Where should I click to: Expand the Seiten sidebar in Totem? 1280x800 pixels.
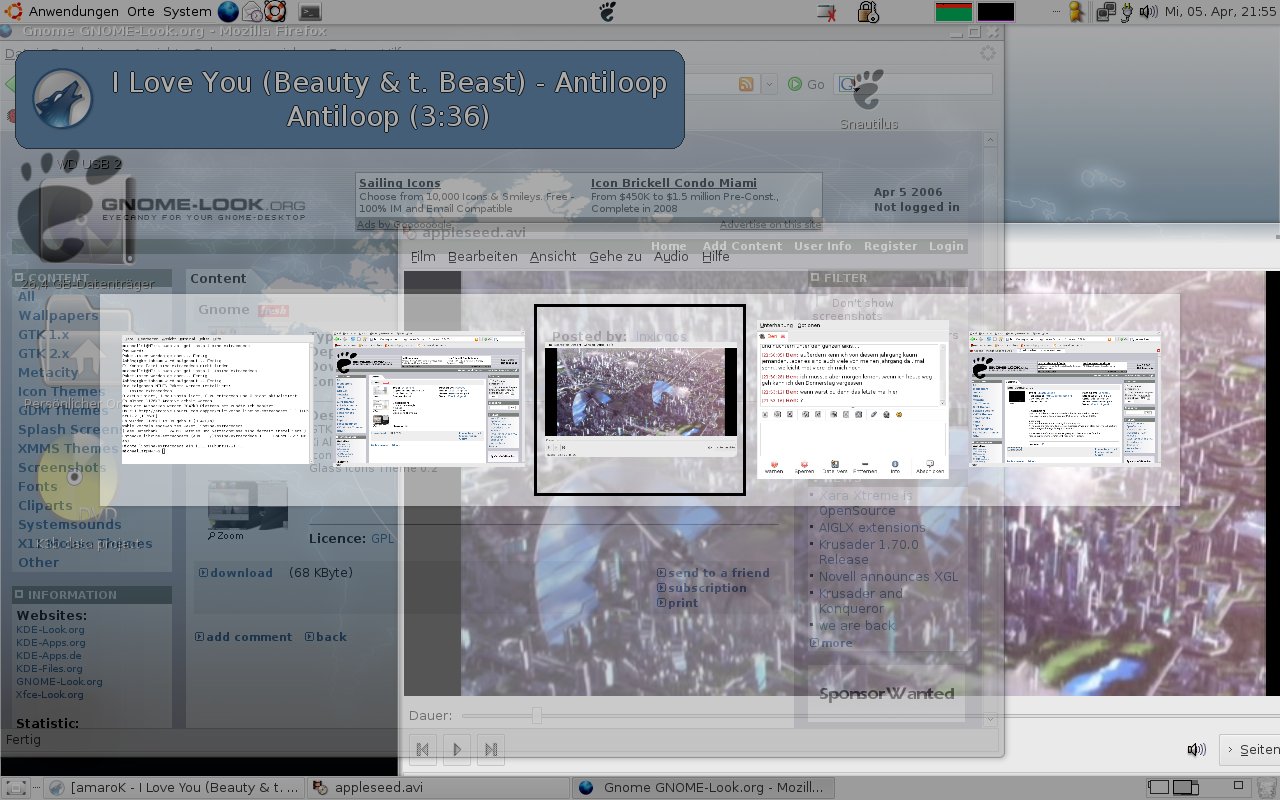[1250, 749]
